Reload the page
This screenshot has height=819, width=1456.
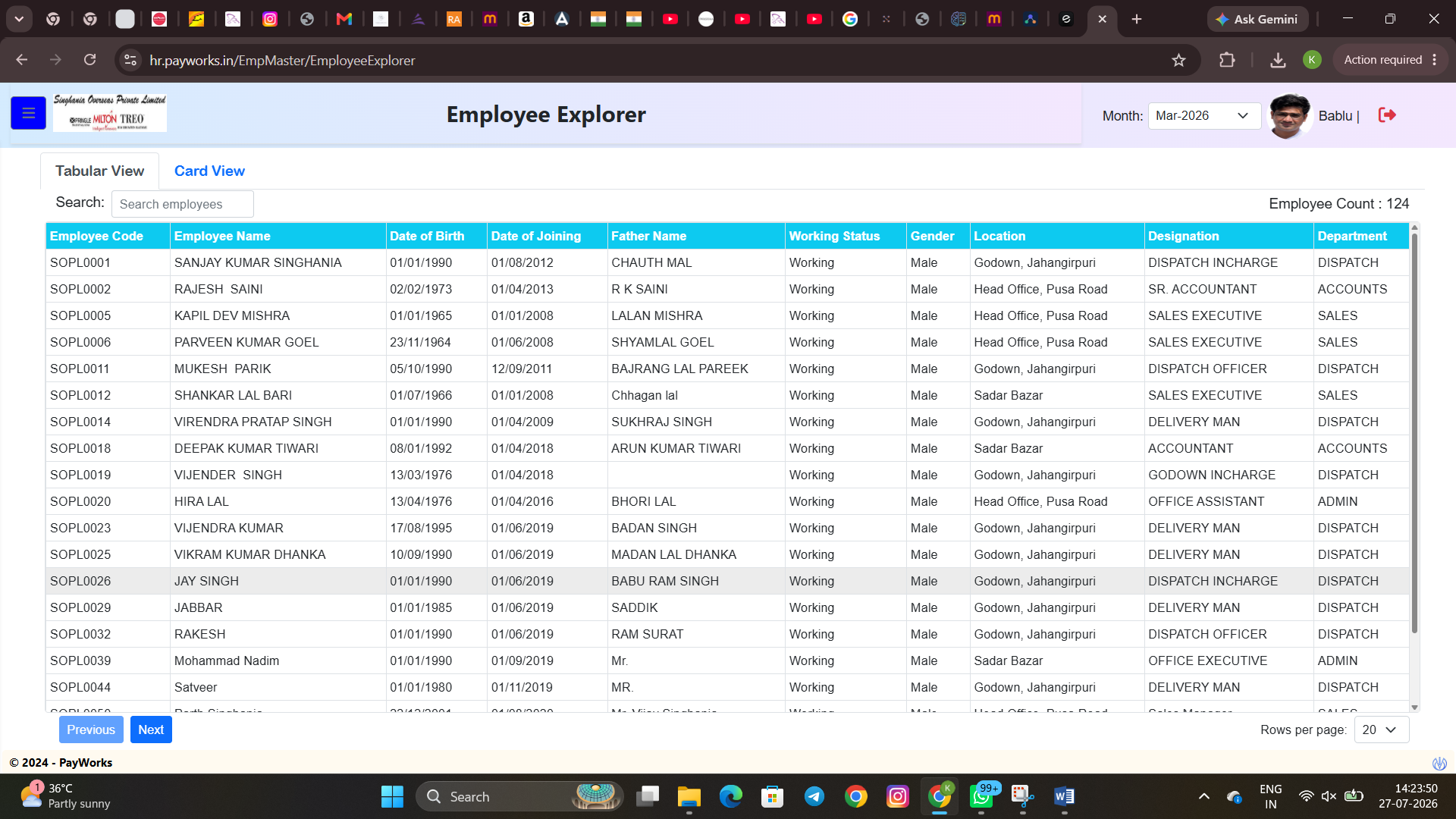[x=89, y=60]
